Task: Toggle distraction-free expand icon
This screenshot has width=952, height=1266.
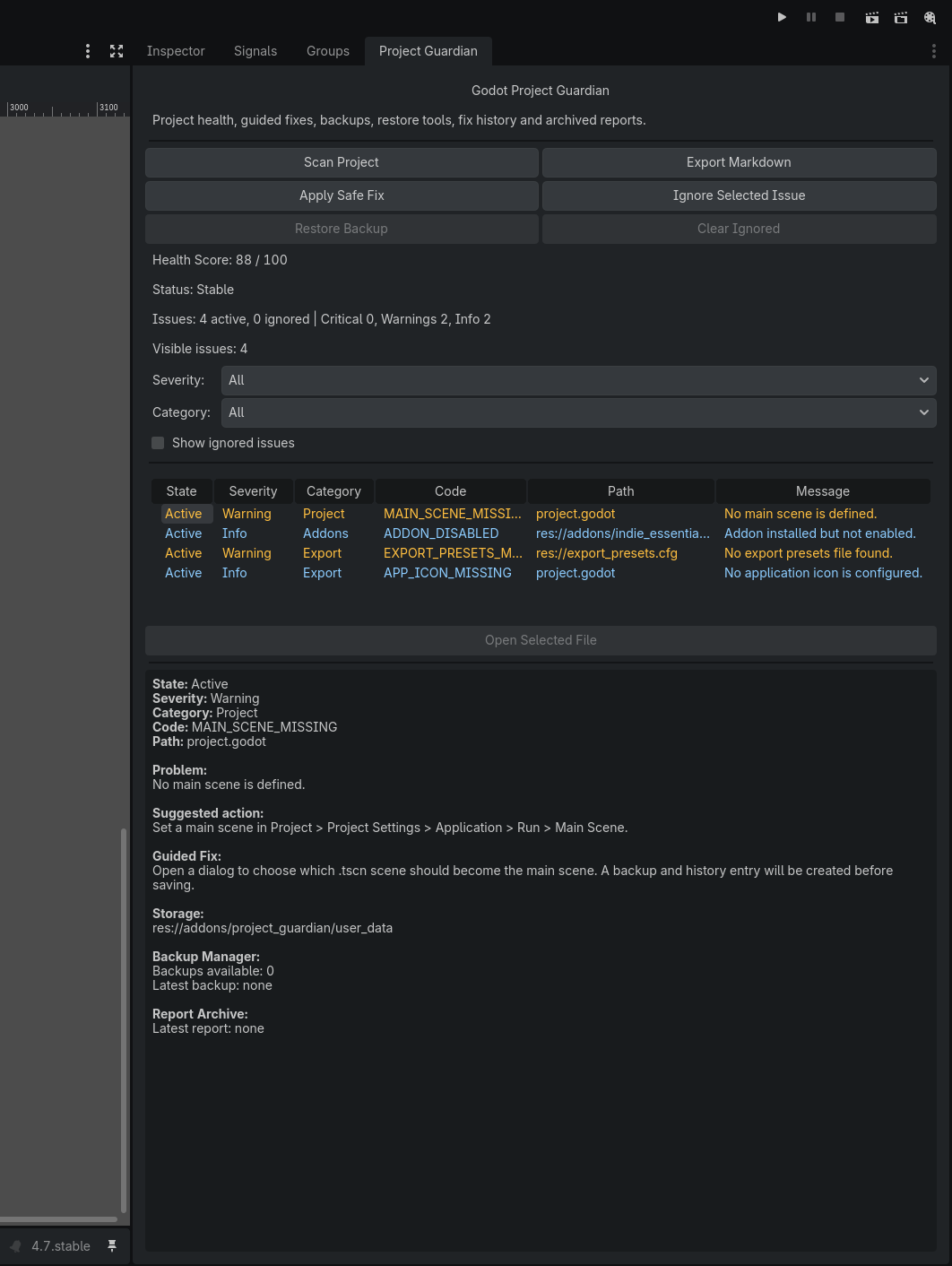Action: [x=117, y=51]
